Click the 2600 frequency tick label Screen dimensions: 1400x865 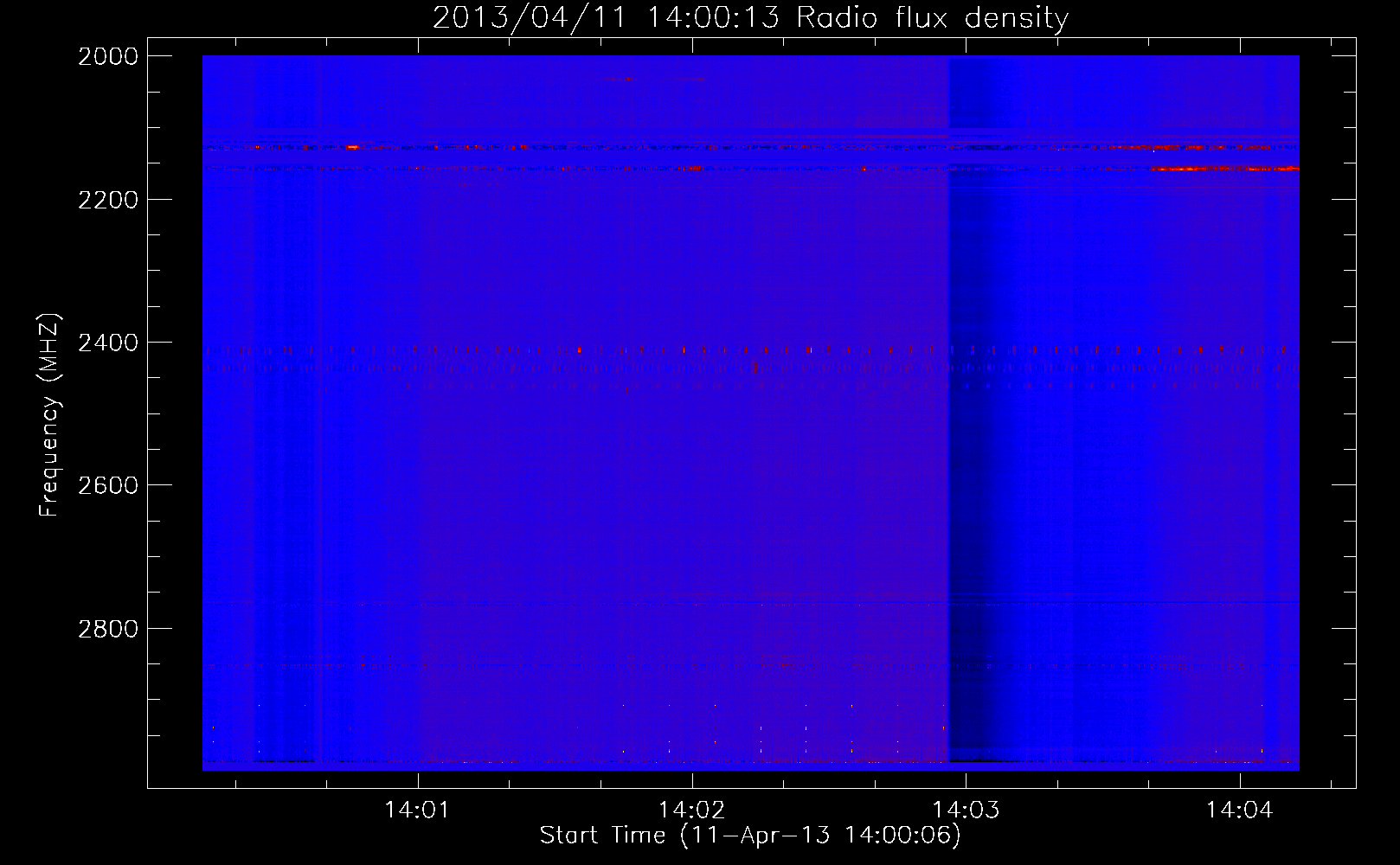point(108,485)
